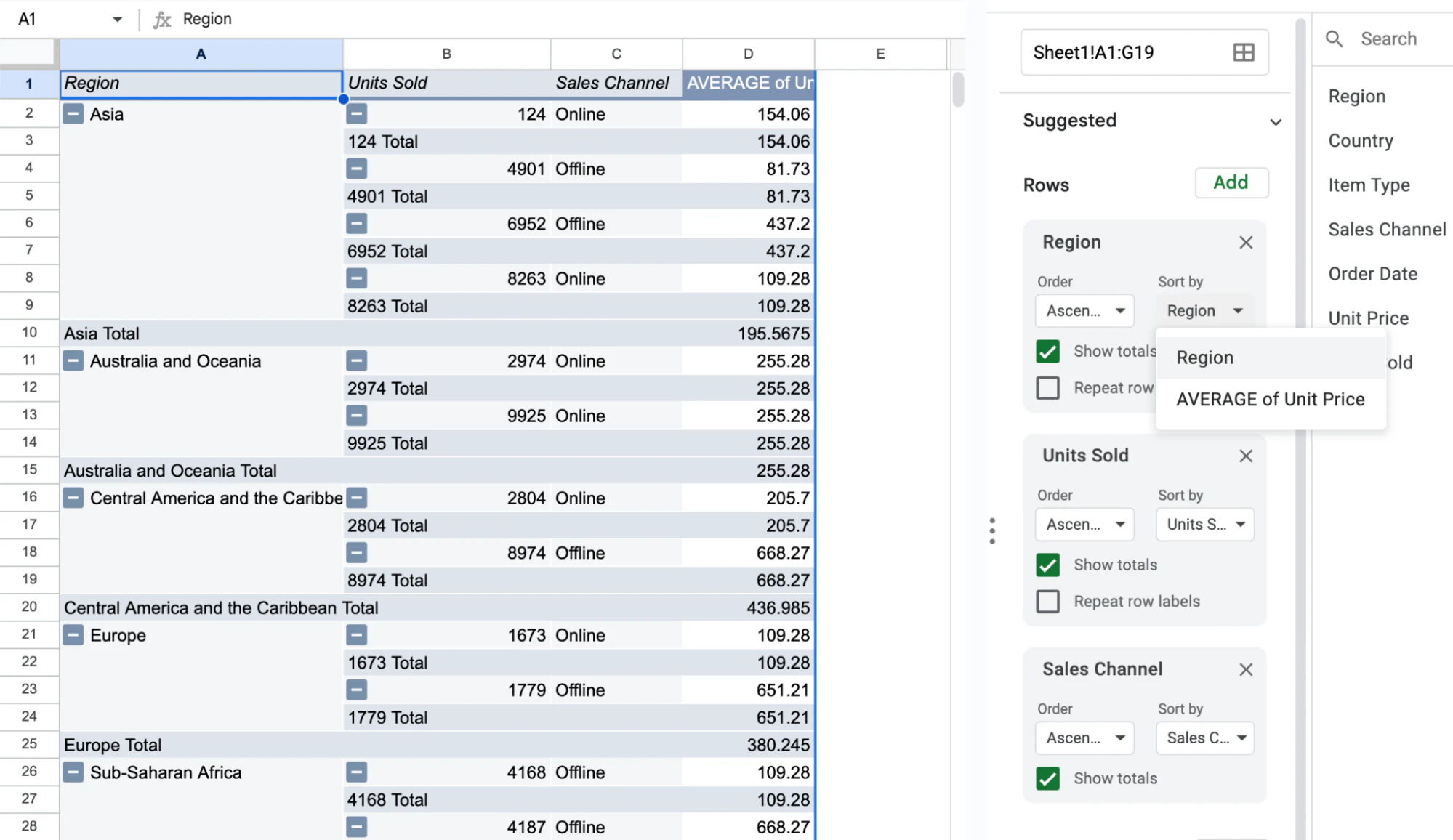Open the Region Order dropdown
Image resolution: width=1453 pixels, height=840 pixels.
coord(1084,311)
